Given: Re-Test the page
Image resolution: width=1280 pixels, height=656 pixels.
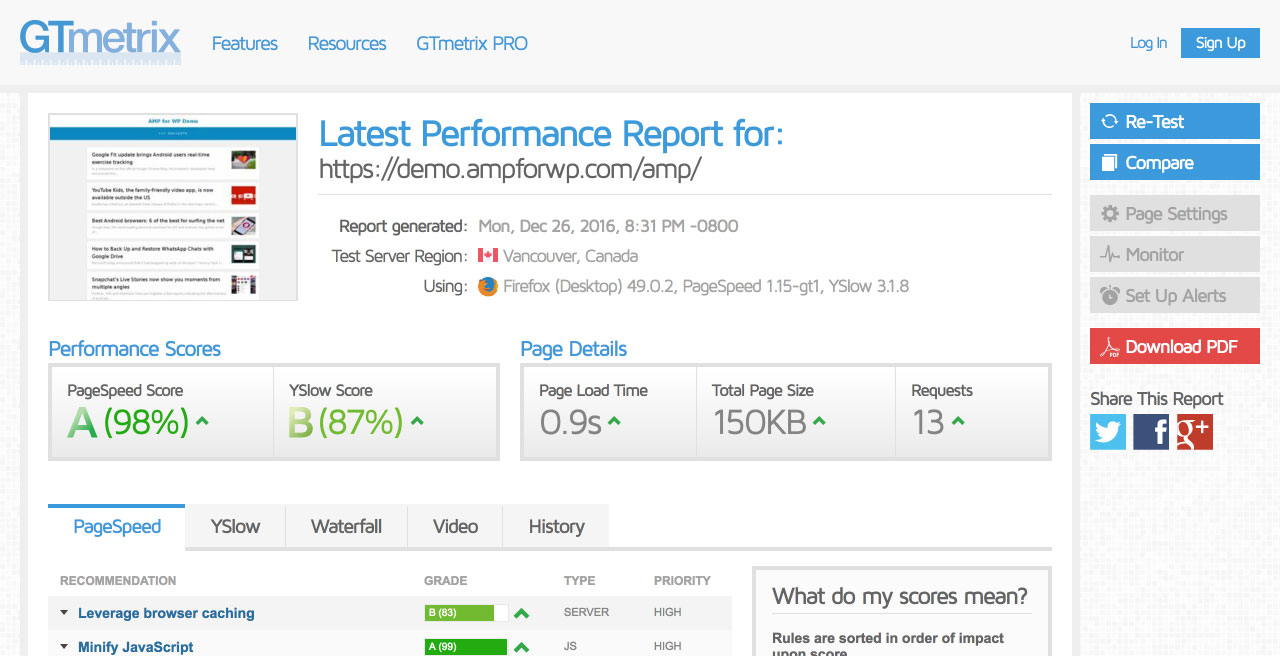Looking at the screenshot, I should pyautogui.click(x=1175, y=121).
